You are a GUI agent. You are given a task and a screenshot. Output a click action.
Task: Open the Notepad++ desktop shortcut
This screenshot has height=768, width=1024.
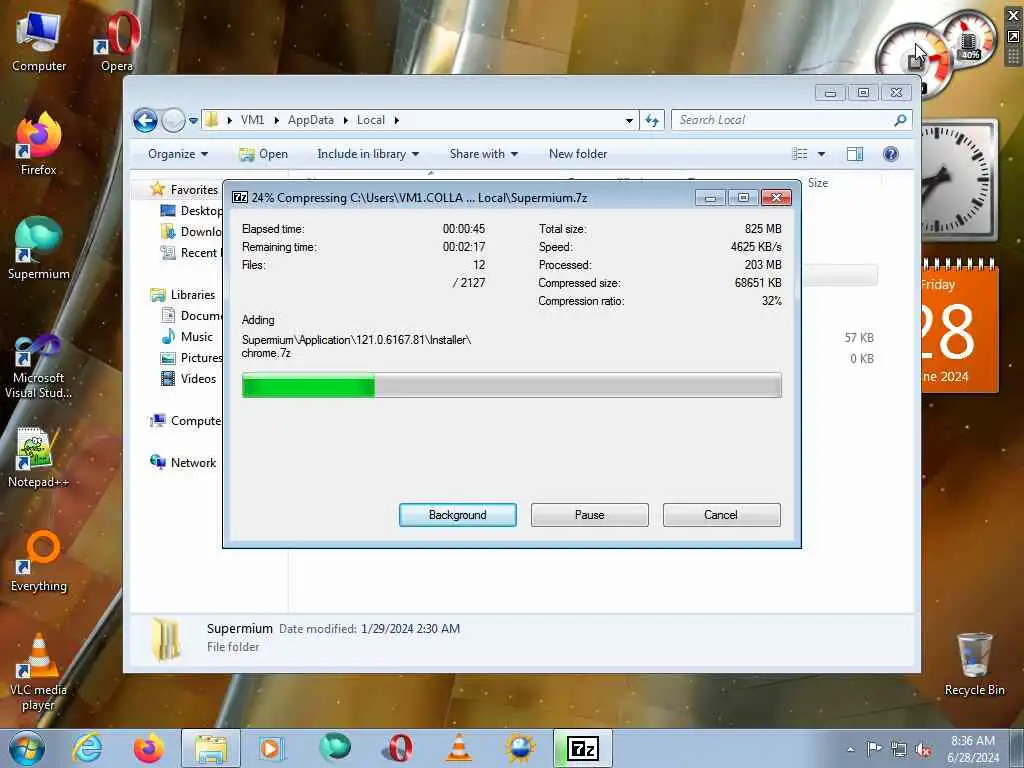pyautogui.click(x=39, y=458)
